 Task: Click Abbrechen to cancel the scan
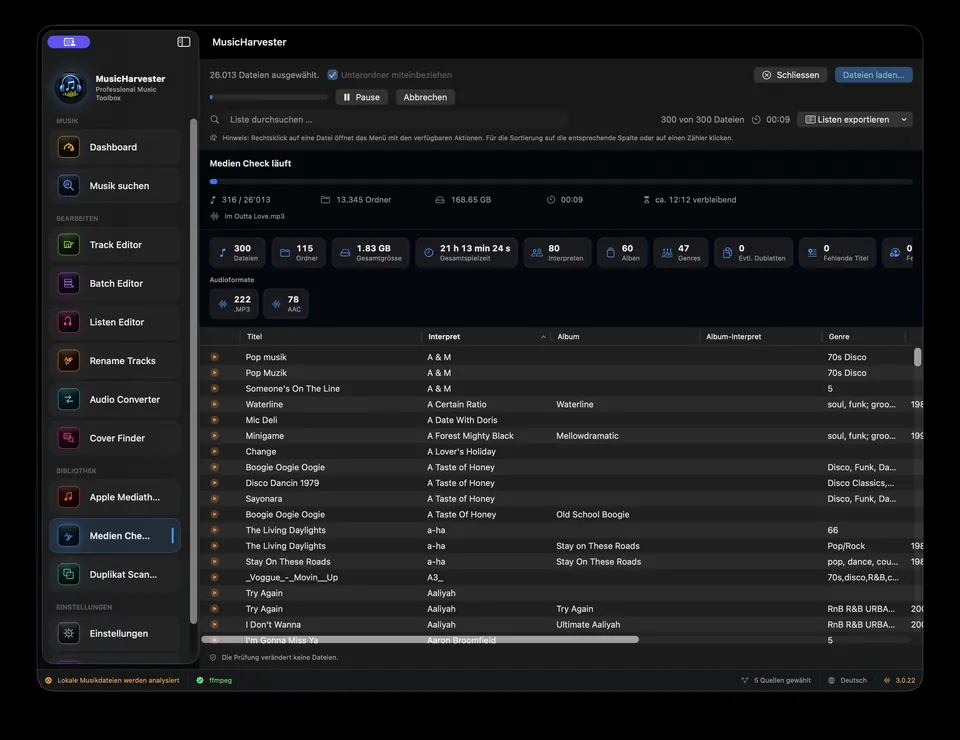click(425, 97)
